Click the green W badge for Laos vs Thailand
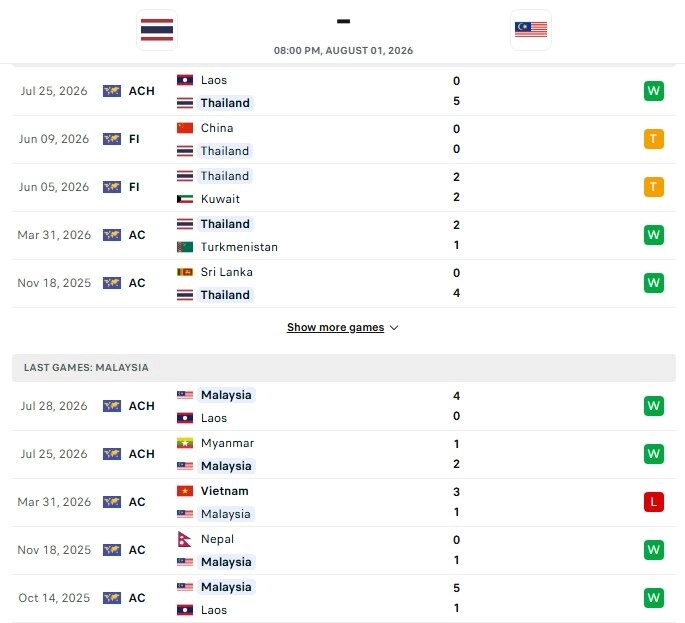This screenshot has height=623, width=685. pyautogui.click(x=654, y=91)
